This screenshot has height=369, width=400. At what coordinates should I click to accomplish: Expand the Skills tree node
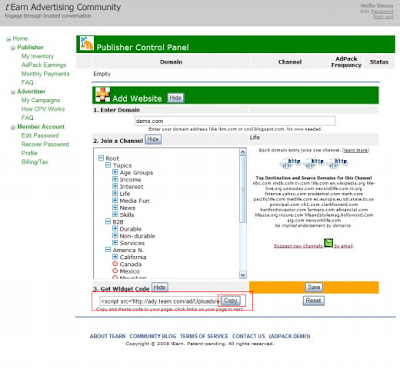tap(115, 214)
